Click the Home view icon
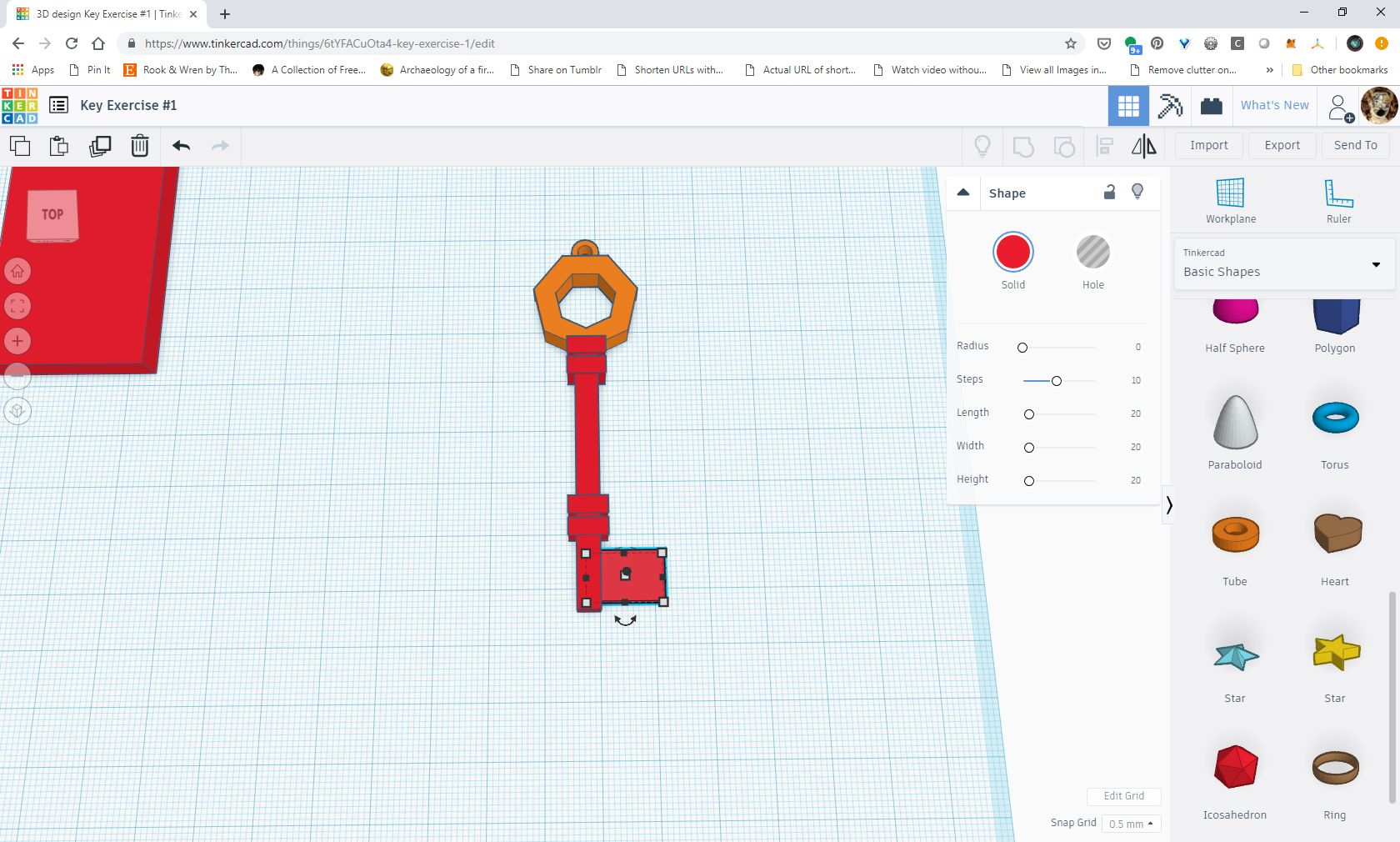Image resolution: width=1400 pixels, height=842 pixels. point(17,271)
